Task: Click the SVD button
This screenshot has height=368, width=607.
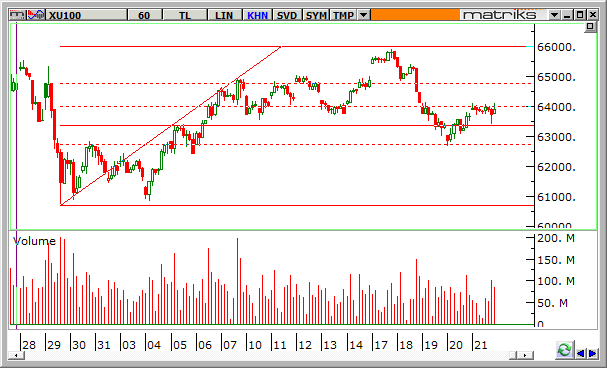Action: coord(287,15)
